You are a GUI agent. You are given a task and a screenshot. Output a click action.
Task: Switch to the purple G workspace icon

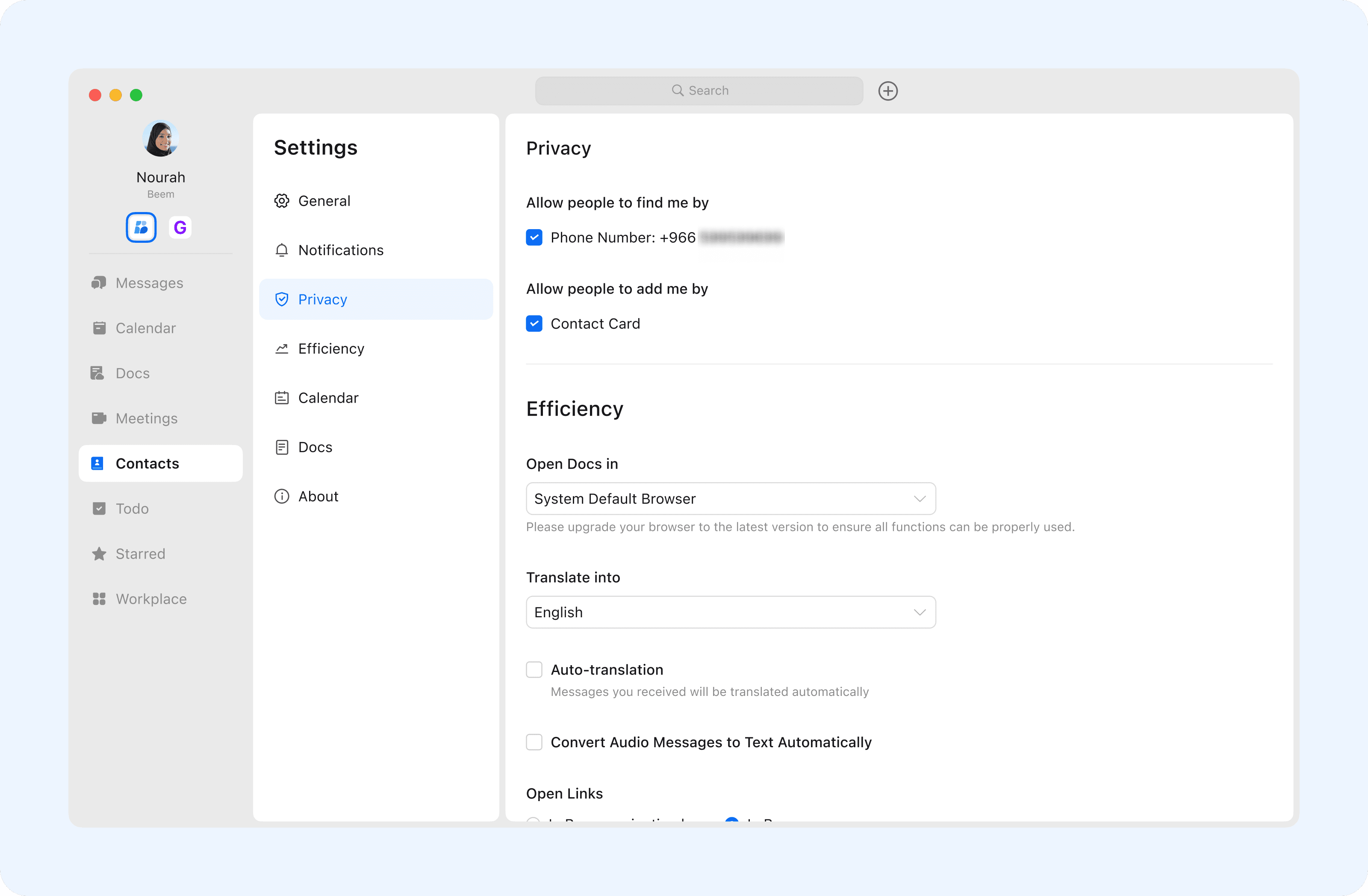click(180, 227)
